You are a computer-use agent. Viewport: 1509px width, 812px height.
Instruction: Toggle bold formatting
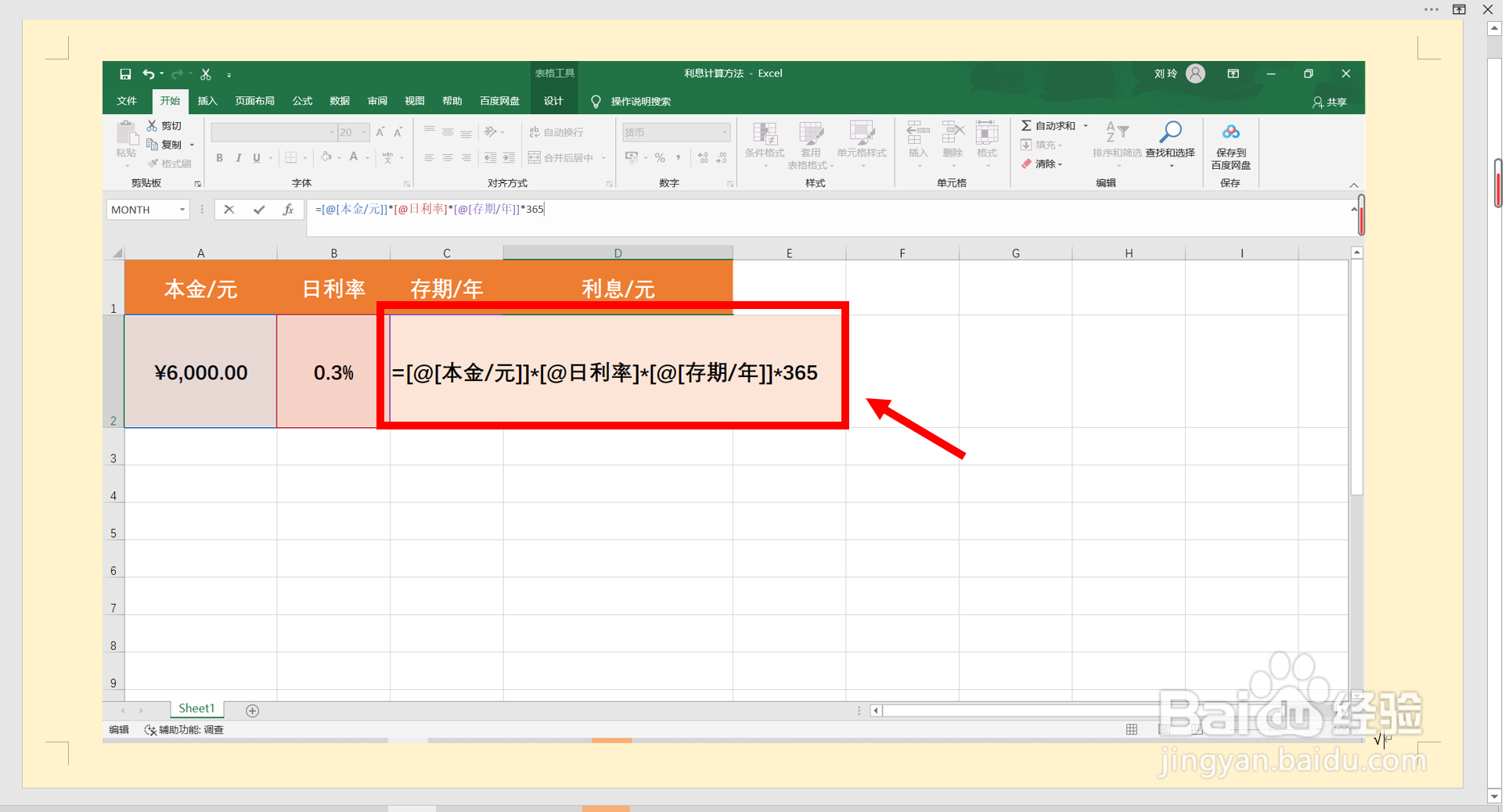pyautogui.click(x=219, y=157)
